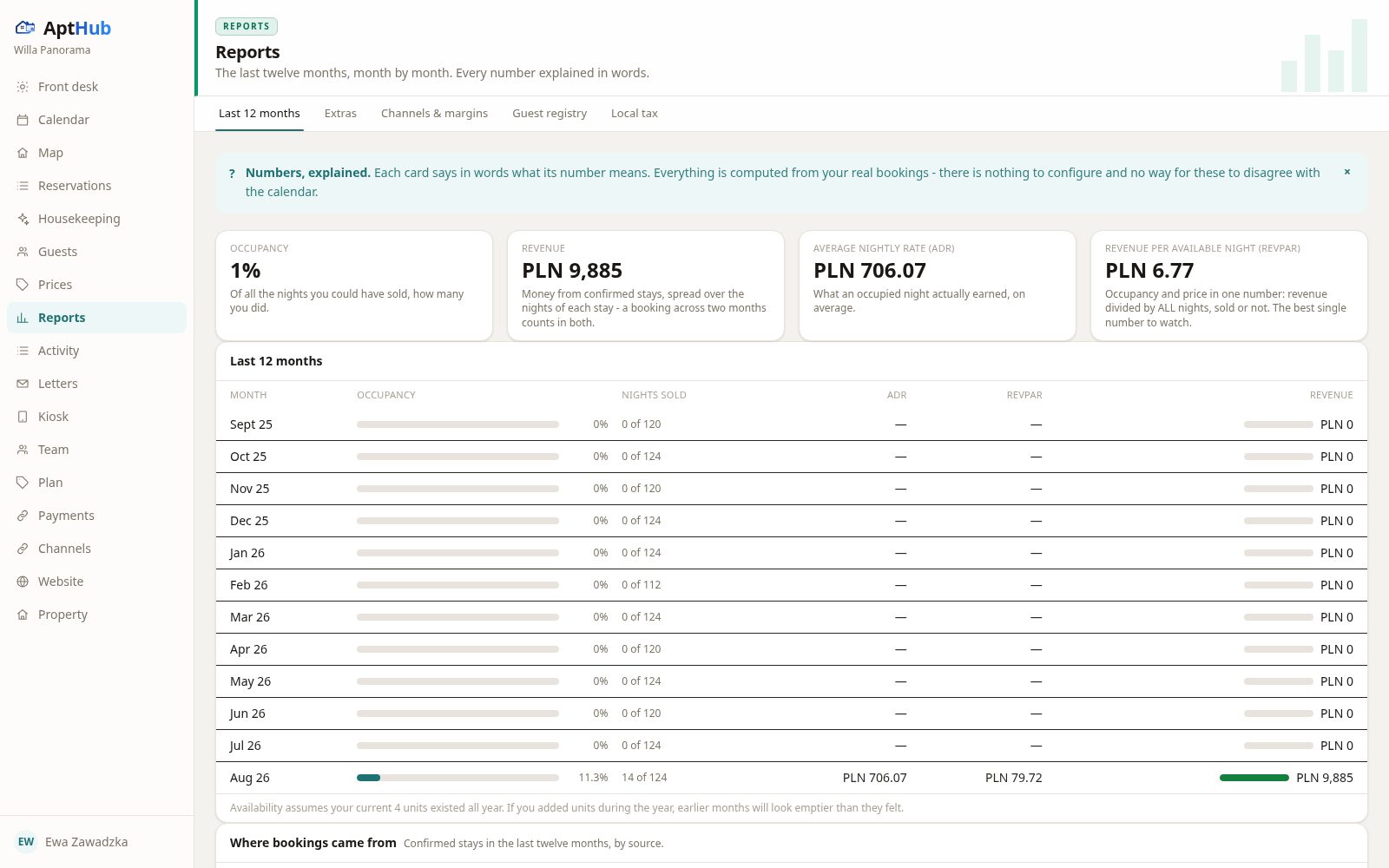
Task: Click Aug 26 occupancy progress bar
Action: (x=458, y=778)
